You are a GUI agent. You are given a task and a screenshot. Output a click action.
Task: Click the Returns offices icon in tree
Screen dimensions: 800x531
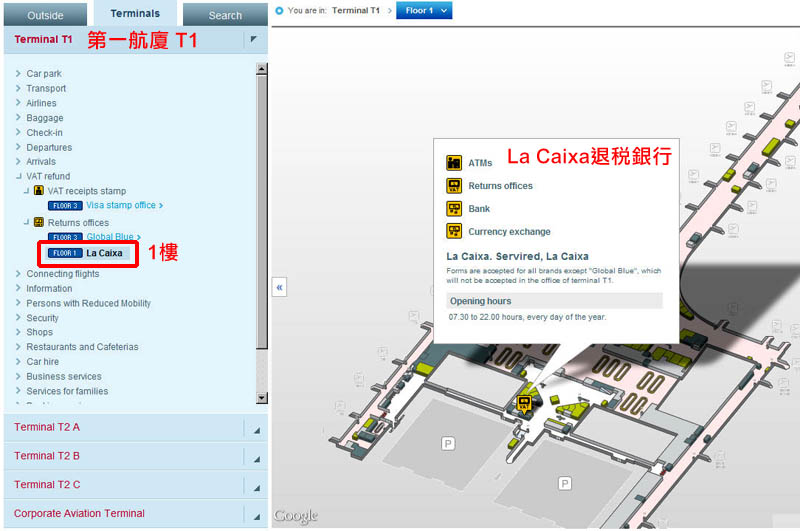click(x=39, y=222)
